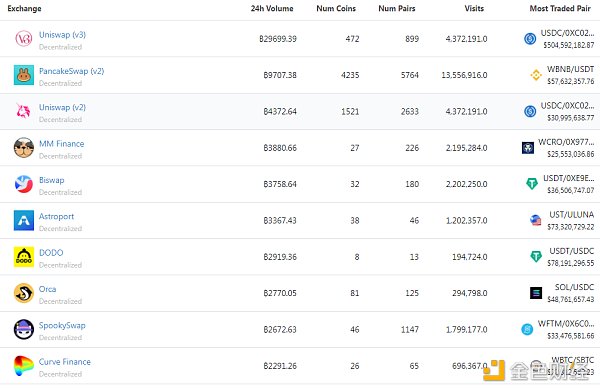Open the UST/ULUNA most traded pair

pos(571,215)
